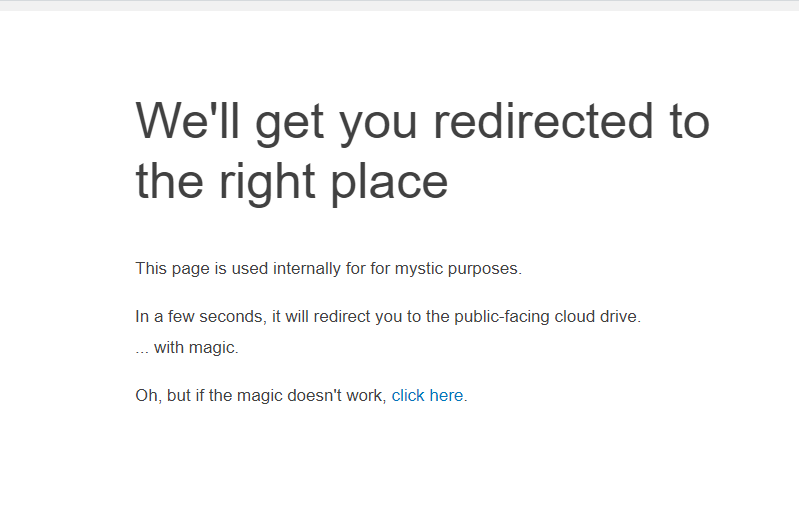Image resolution: width=799 pixels, height=523 pixels.
Task: Click the phrase 'public-facing cloud drive'
Action: (546, 317)
